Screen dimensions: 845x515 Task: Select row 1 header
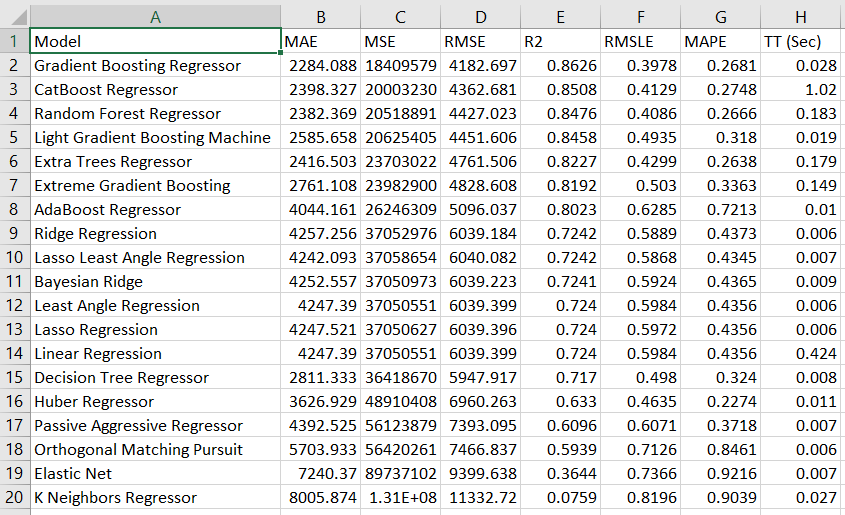click(x=14, y=41)
